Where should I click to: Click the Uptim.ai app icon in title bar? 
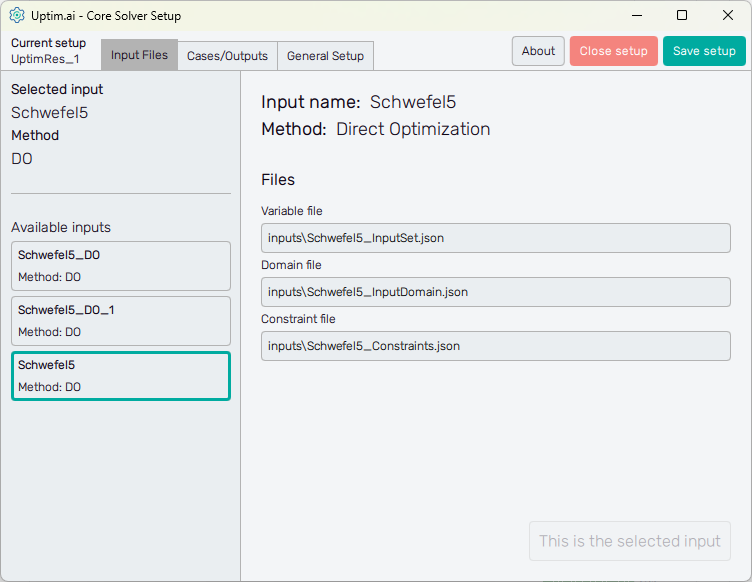click(17, 16)
